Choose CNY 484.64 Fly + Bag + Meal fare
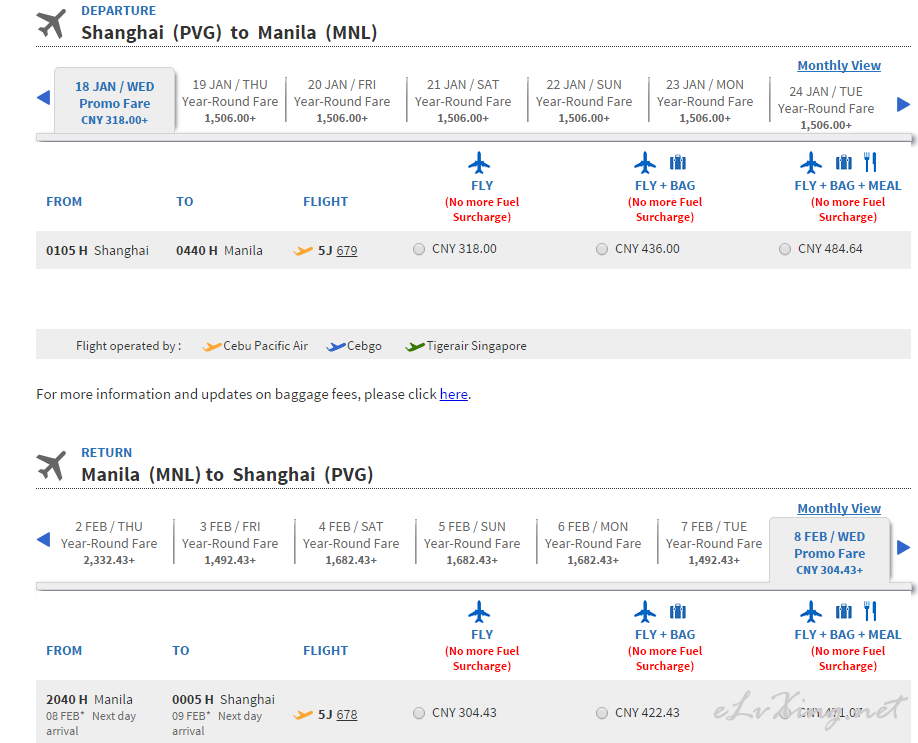 [785, 249]
